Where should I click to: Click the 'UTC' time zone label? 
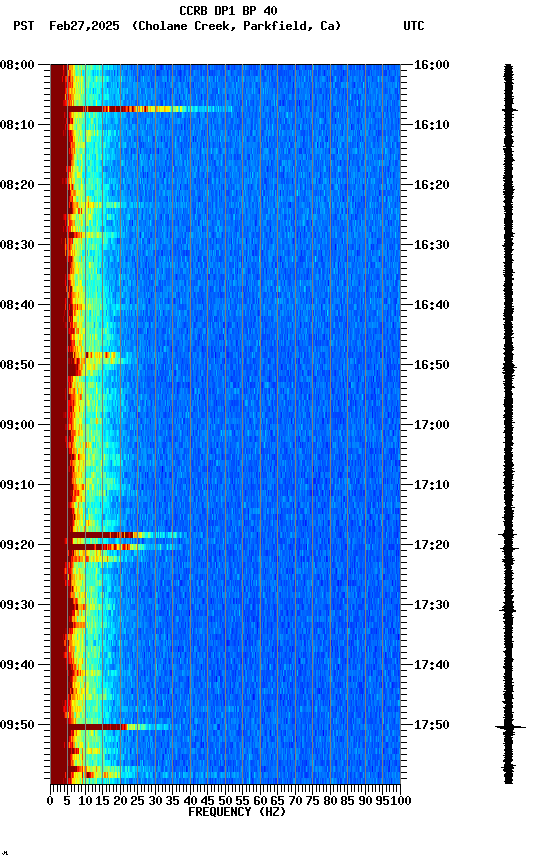coord(414,26)
